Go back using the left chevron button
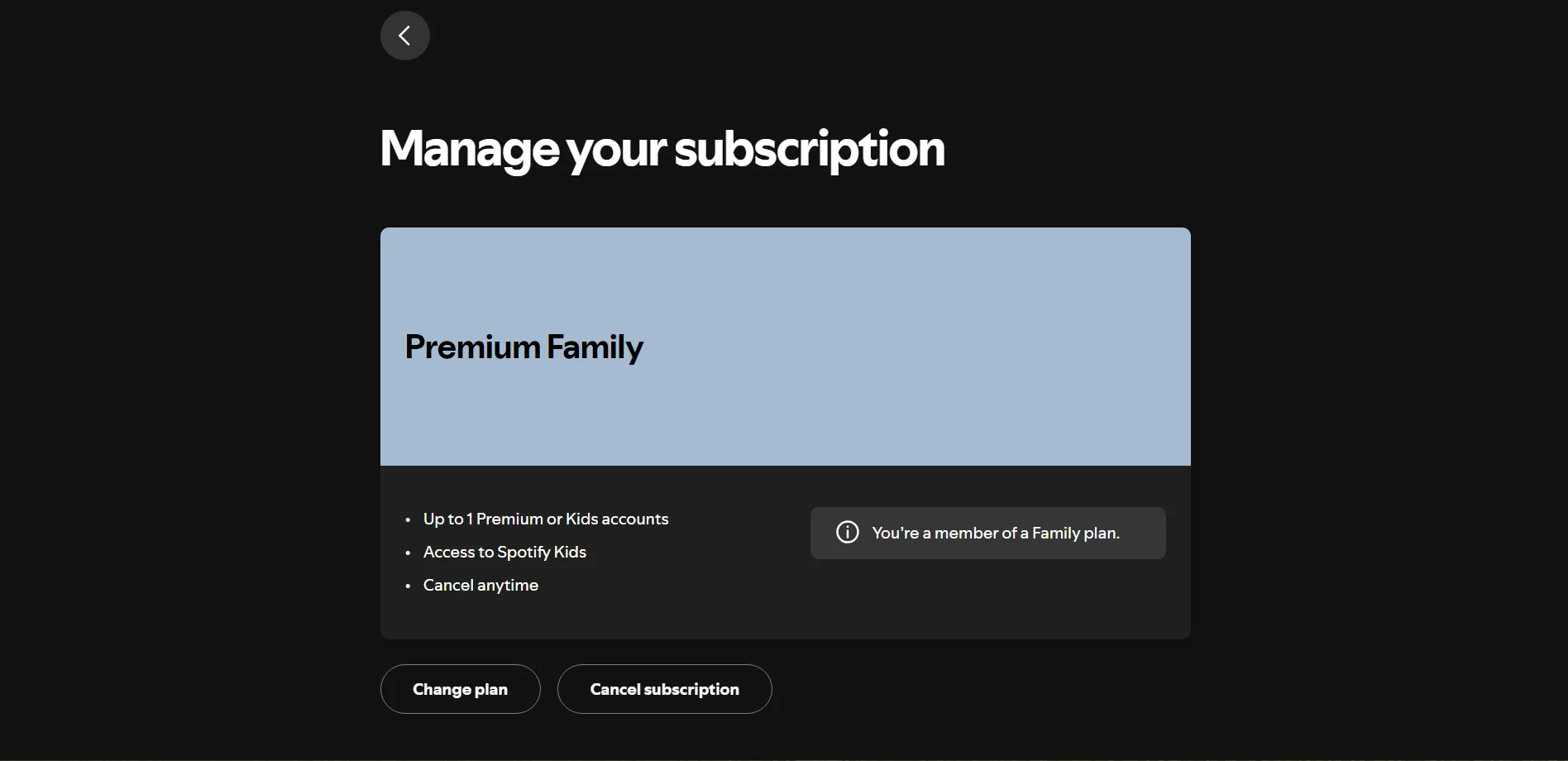1568x761 pixels. coord(404,36)
